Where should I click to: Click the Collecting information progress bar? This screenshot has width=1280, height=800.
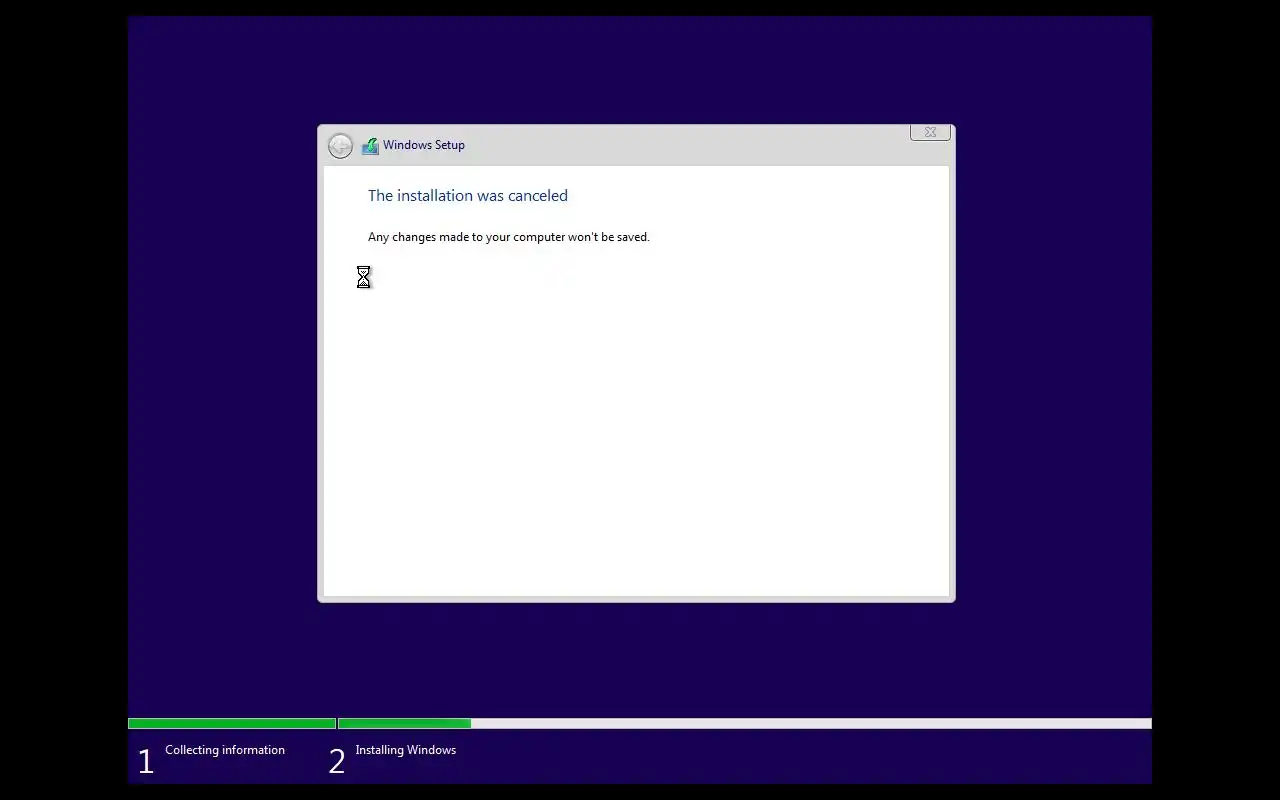pyautogui.click(x=232, y=723)
